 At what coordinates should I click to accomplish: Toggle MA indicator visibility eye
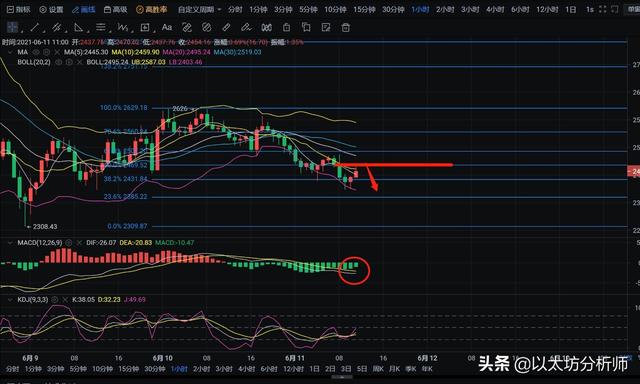coord(36,52)
